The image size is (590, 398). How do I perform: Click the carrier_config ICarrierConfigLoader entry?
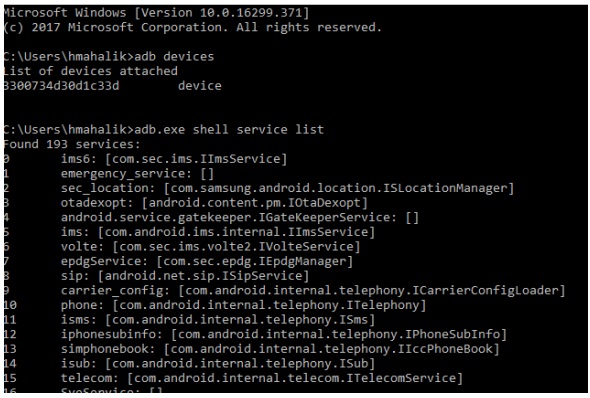(x=313, y=291)
